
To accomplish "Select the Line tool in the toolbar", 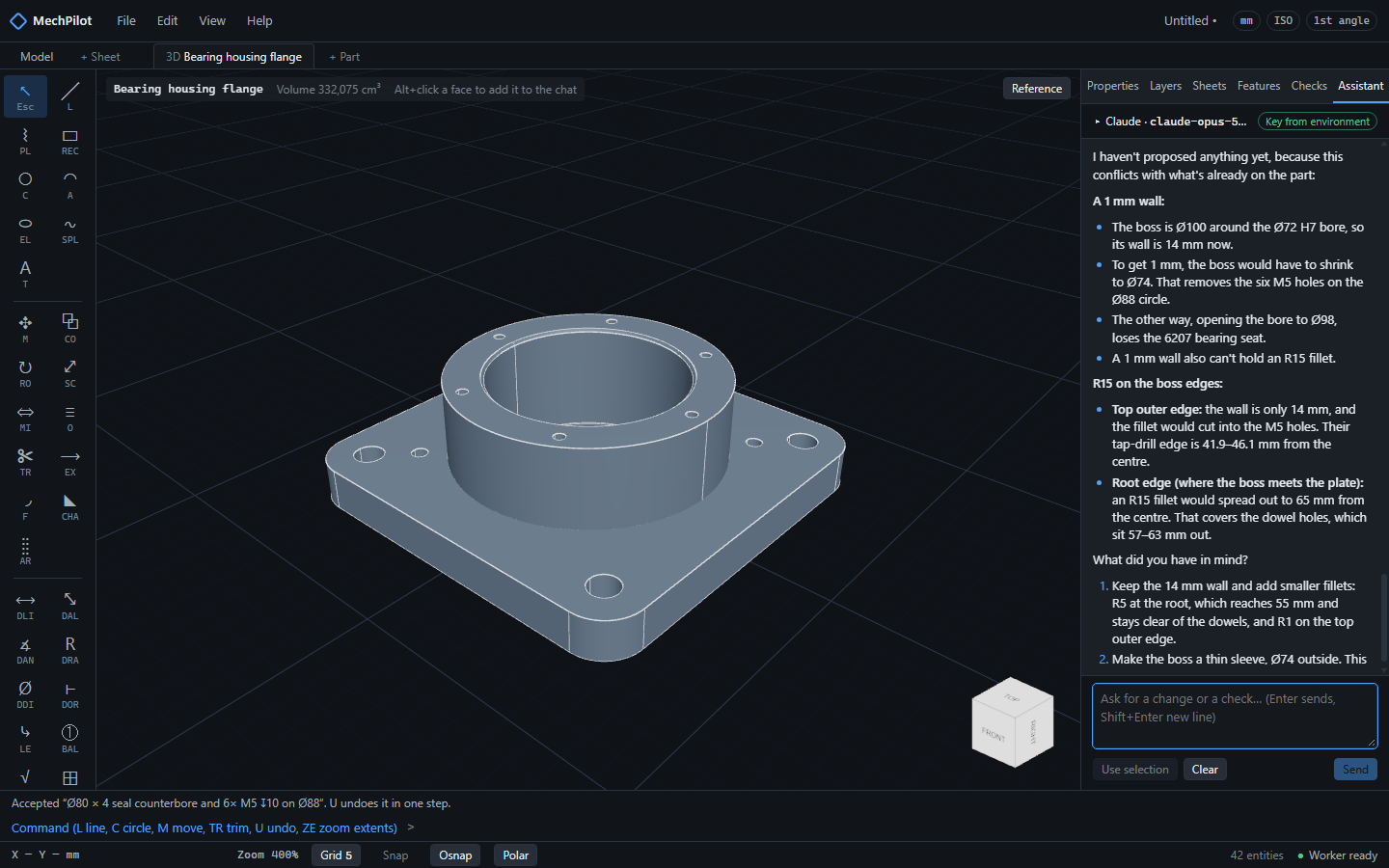I will (x=69, y=95).
